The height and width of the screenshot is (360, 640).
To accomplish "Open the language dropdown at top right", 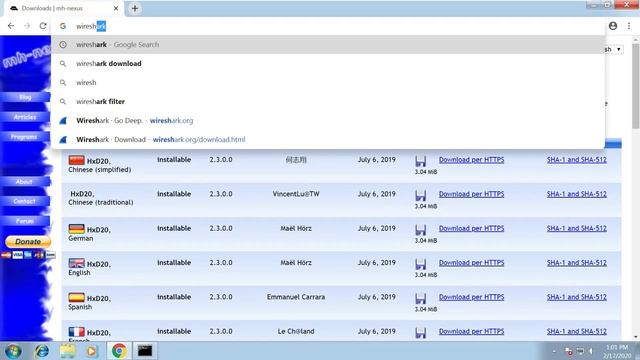I will 614,49.
